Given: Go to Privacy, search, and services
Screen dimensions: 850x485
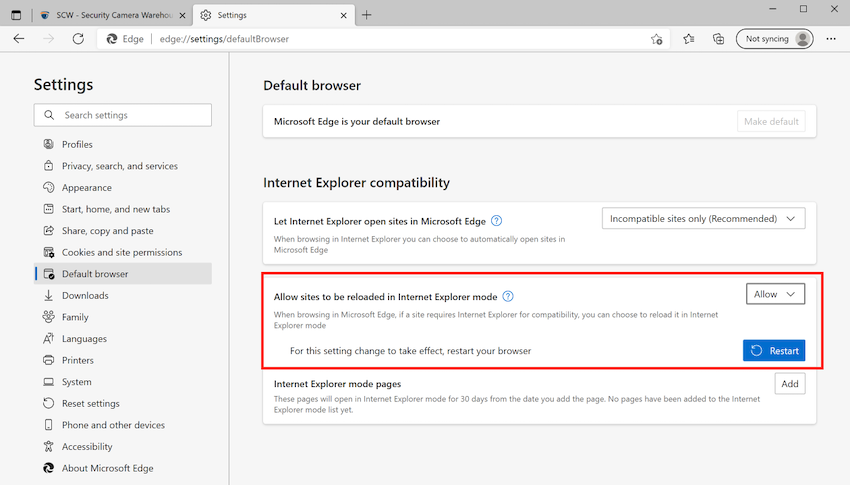Looking at the screenshot, I should [123, 166].
